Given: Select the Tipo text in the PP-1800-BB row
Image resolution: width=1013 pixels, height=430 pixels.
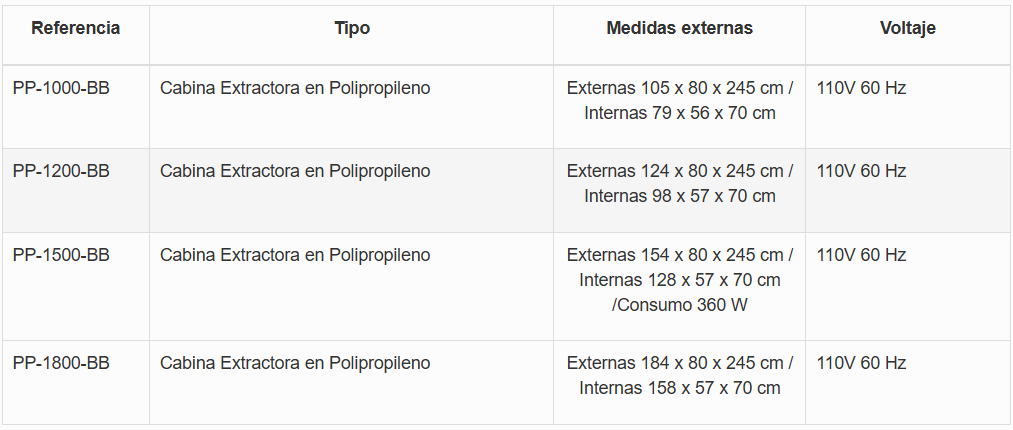Looking at the screenshot, I should (295, 363).
